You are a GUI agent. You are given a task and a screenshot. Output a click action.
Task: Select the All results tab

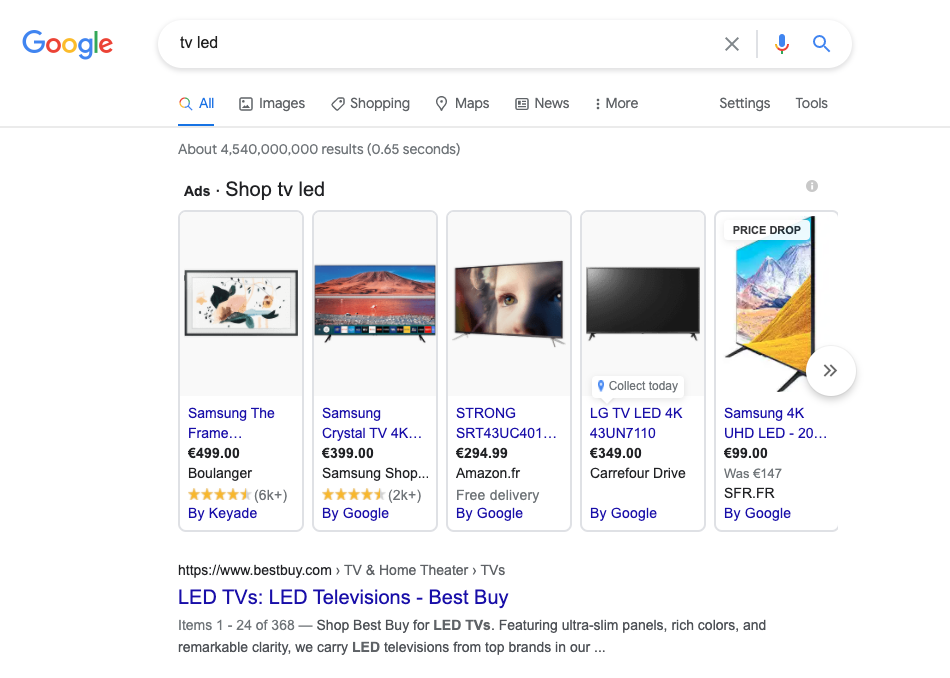(x=196, y=104)
